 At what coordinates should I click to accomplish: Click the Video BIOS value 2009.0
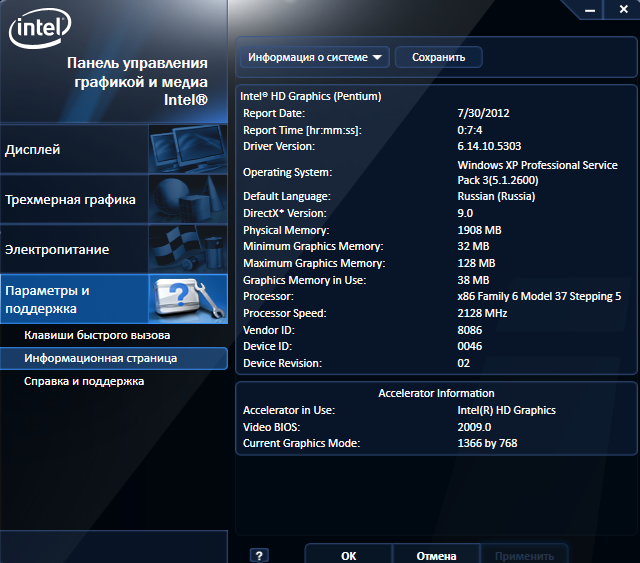pos(474,427)
